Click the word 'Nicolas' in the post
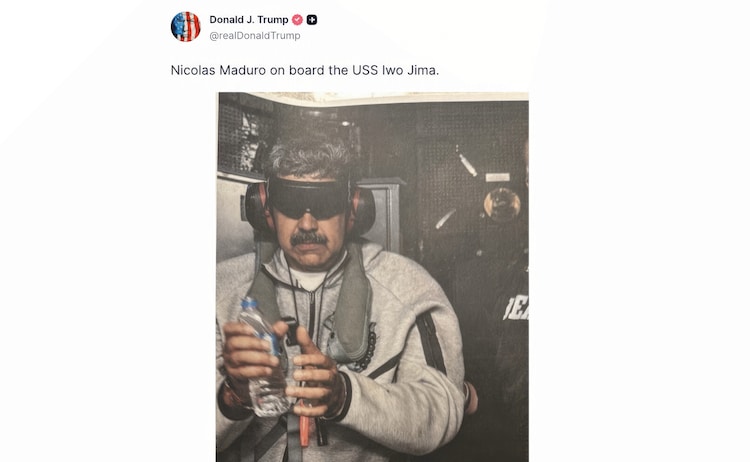750x462 pixels. pos(193,70)
